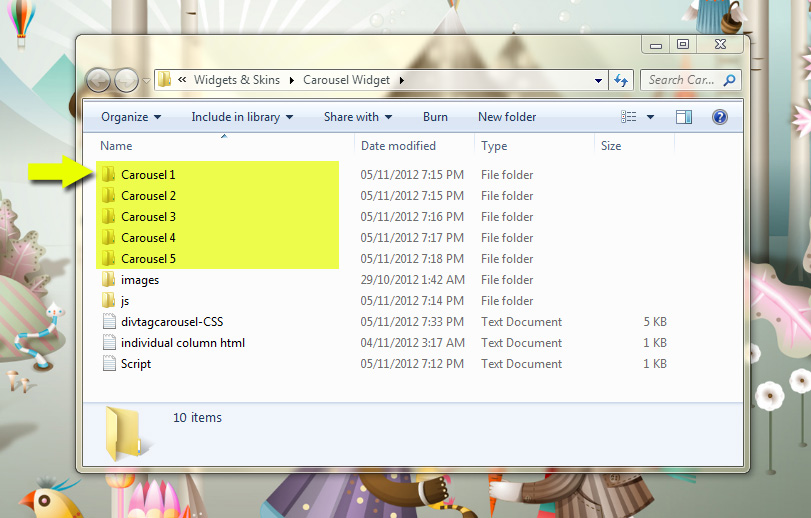This screenshot has height=518, width=811.
Task: Click the refresh icon beside address bar
Action: [x=621, y=80]
